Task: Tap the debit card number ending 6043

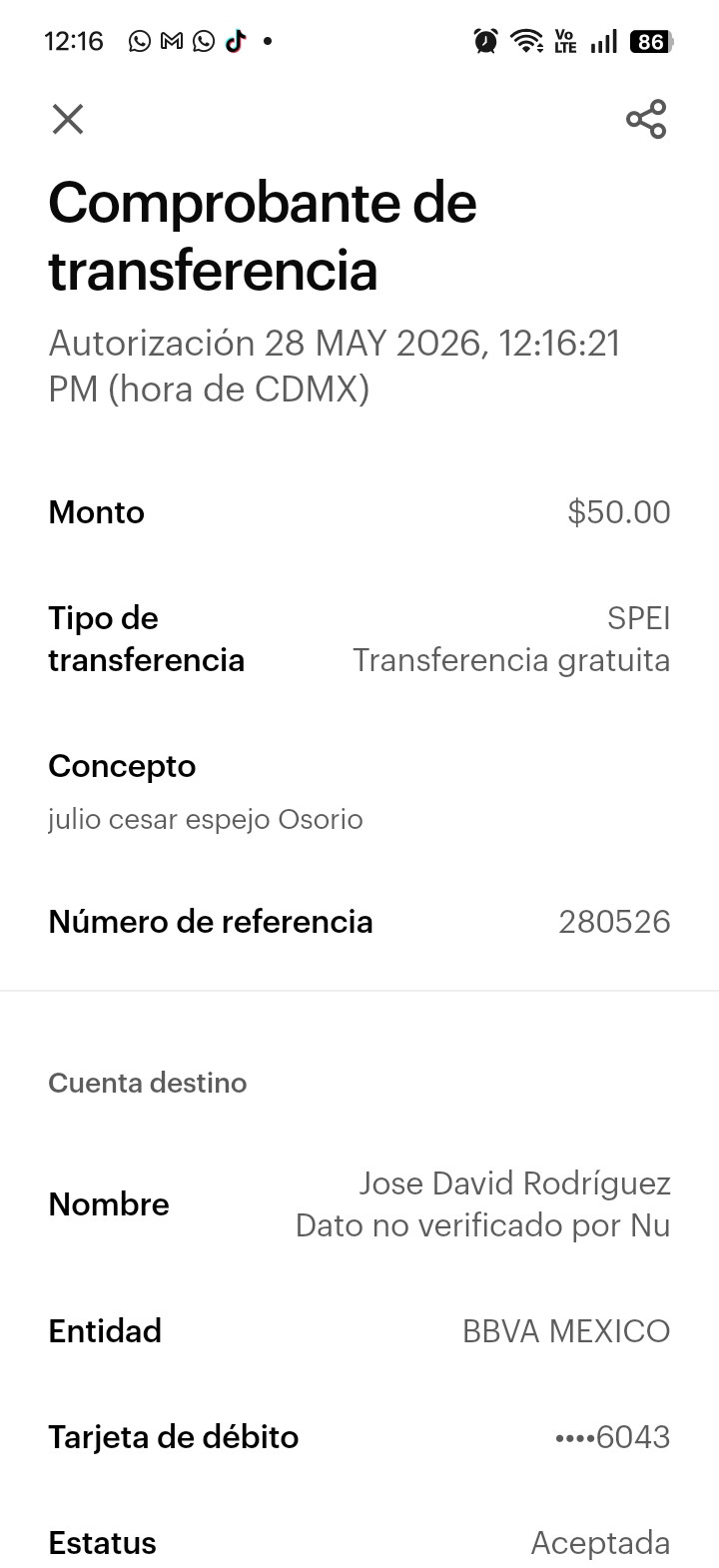Action: (612, 1437)
